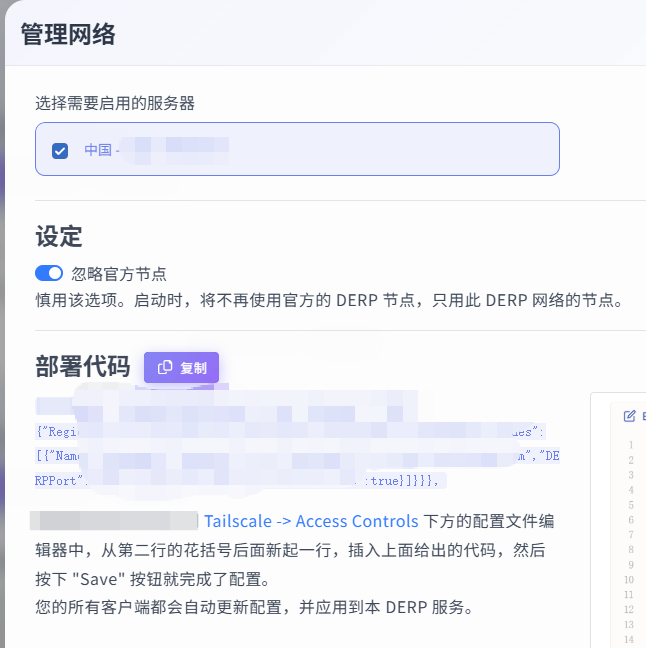Click the edit pencil icon on right panel
This screenshot has height=648, width=646.
[x=629, y=416]
